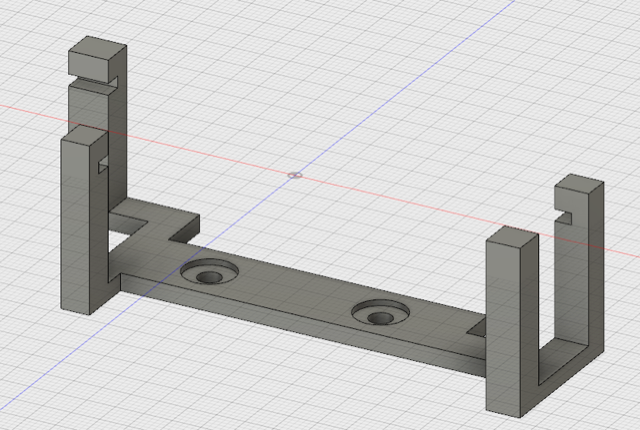Select the origin point marker at axes intersection
Screen dimensions: 640x430
(295, 175)
